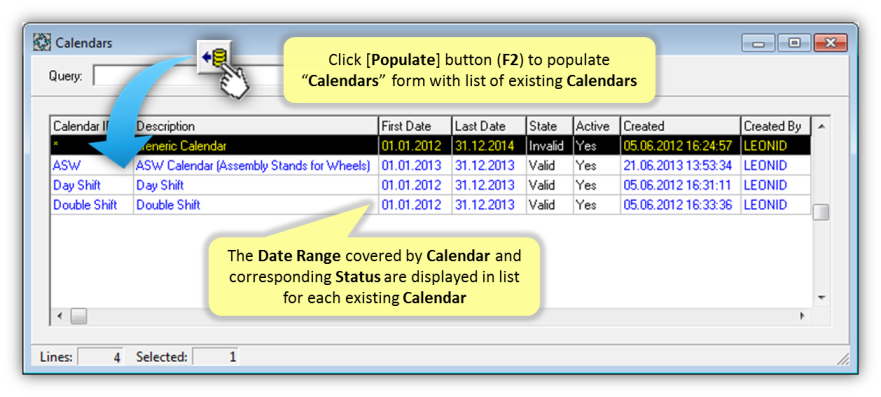The image size is (881, 397).
Task: Click Double Shift description cell
Action: (x=256, y=205)
